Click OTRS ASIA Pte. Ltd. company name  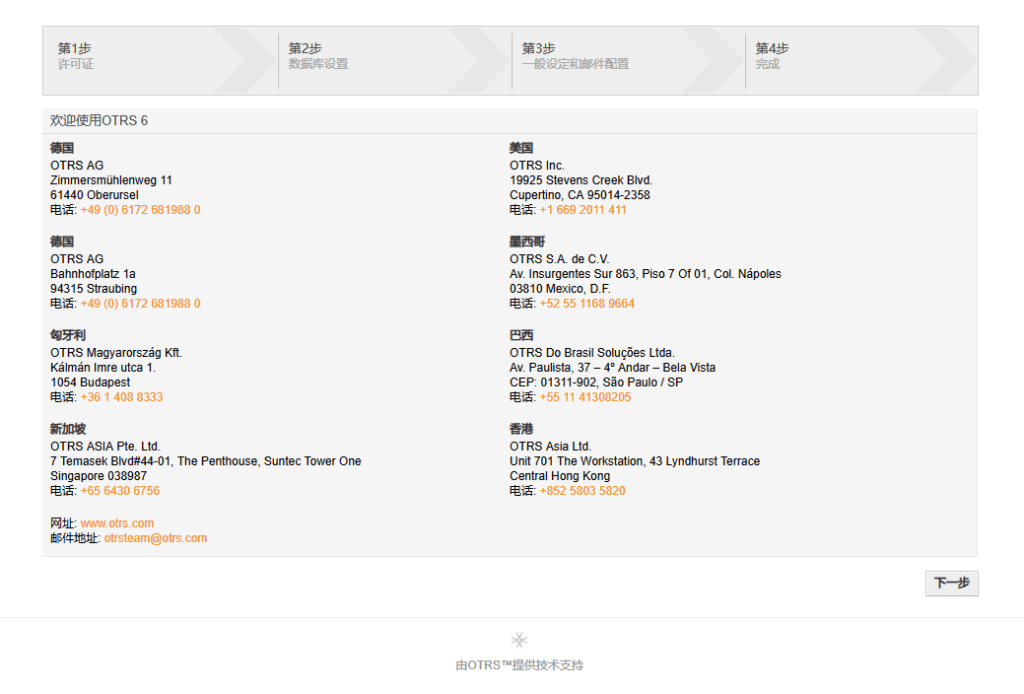(105, 447)
